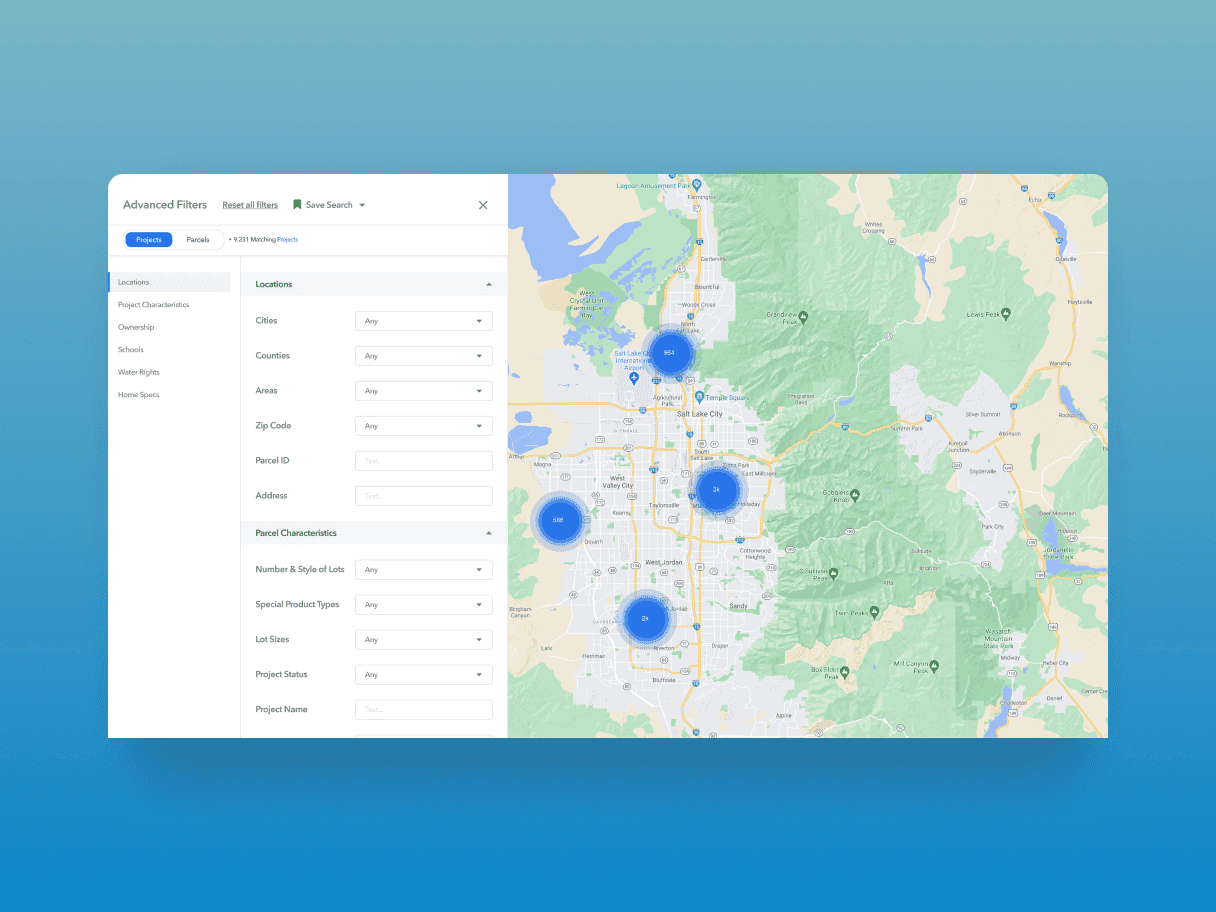This screenshot has width=1216, height=912.
Task: Select Project Characteristics in the sidebar
Action: tap(153, 305)
